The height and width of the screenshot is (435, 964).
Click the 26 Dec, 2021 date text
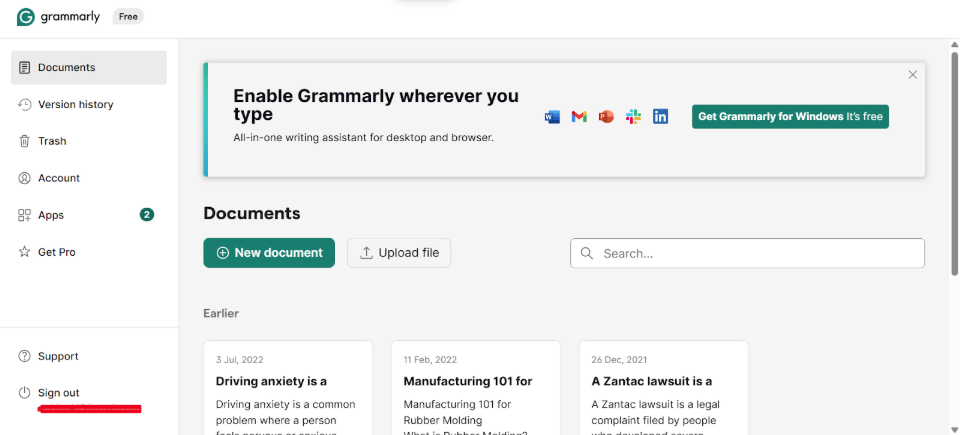tap(619, 360)
